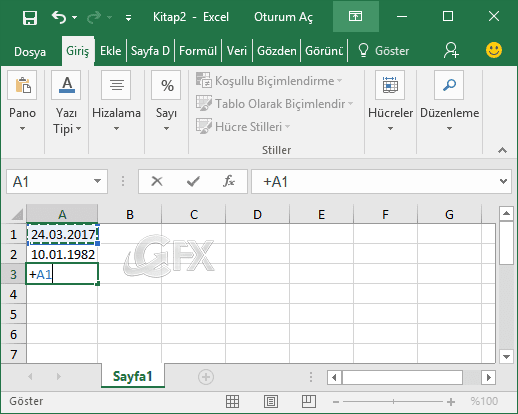The height and width of the screenshot is (414, 518).
Task: Collapse the ribbon with the chevron
Action: coord(502,150)
